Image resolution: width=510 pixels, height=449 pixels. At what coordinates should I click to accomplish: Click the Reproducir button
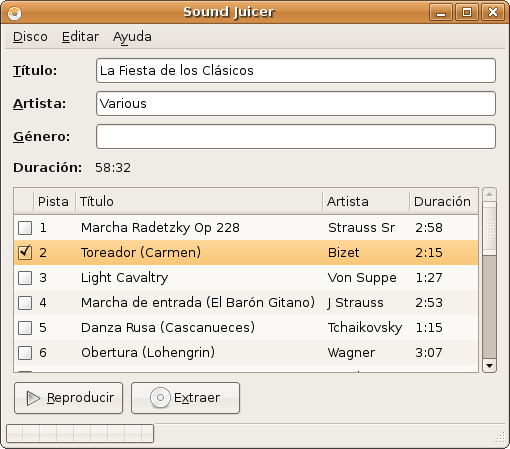pyautogui.click(x=68, y=398)
